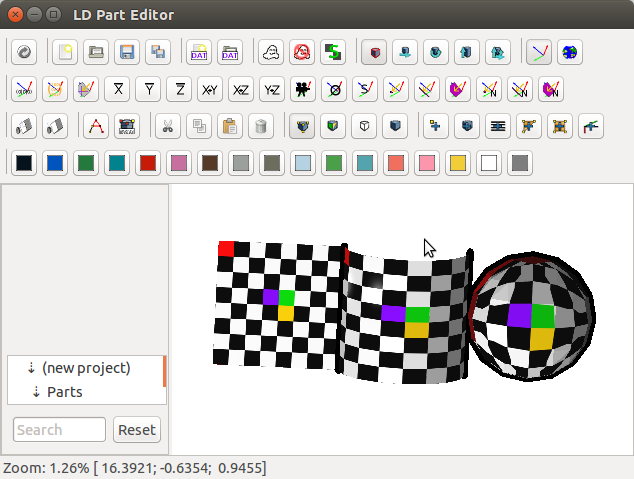The image size is (634, 479).
Task: Click the manipulator with crossed circle icon
Action: (x=334, y=89)
